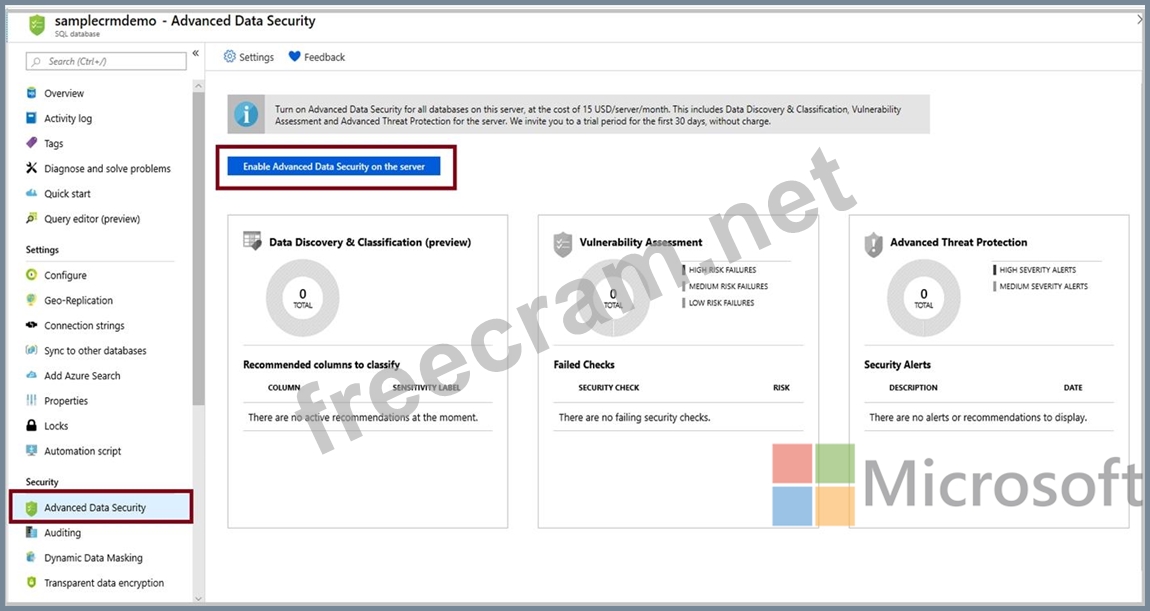The width and height of the screenshot is (1150, 611).
Task: Go to Geo-Replication settings
Action: [x=78, y=300]
